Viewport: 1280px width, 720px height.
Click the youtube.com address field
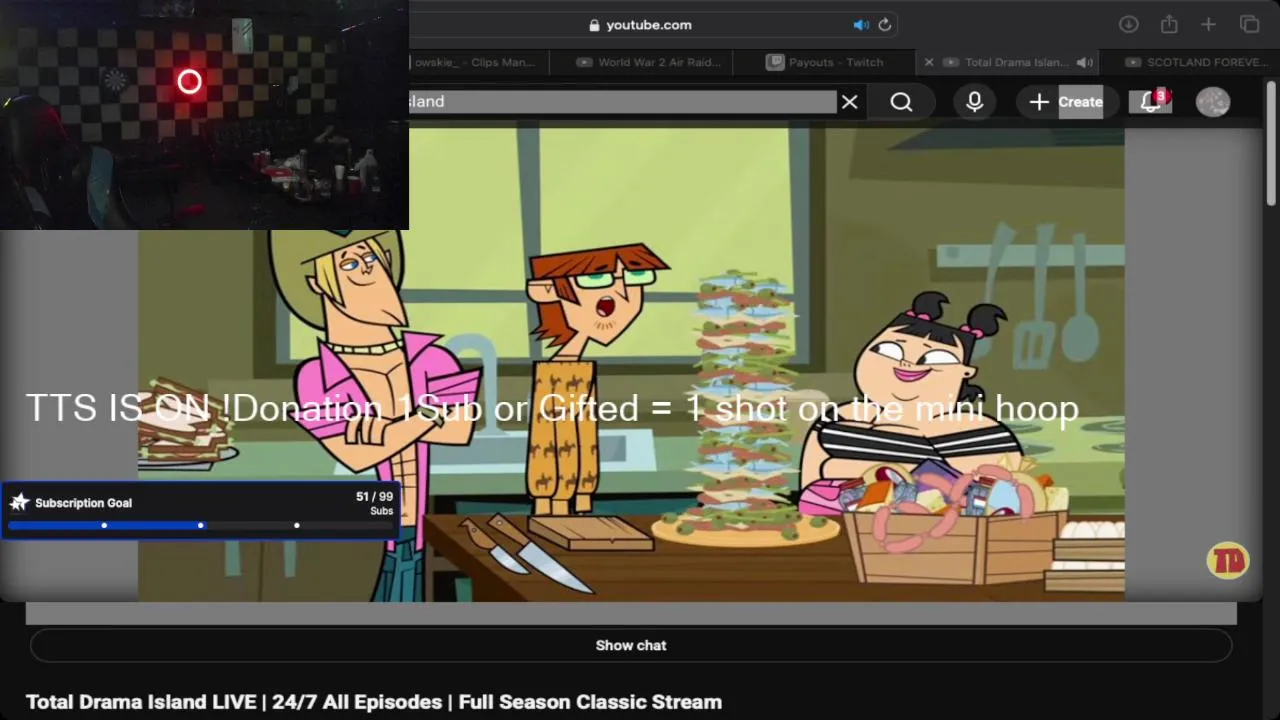640,25
